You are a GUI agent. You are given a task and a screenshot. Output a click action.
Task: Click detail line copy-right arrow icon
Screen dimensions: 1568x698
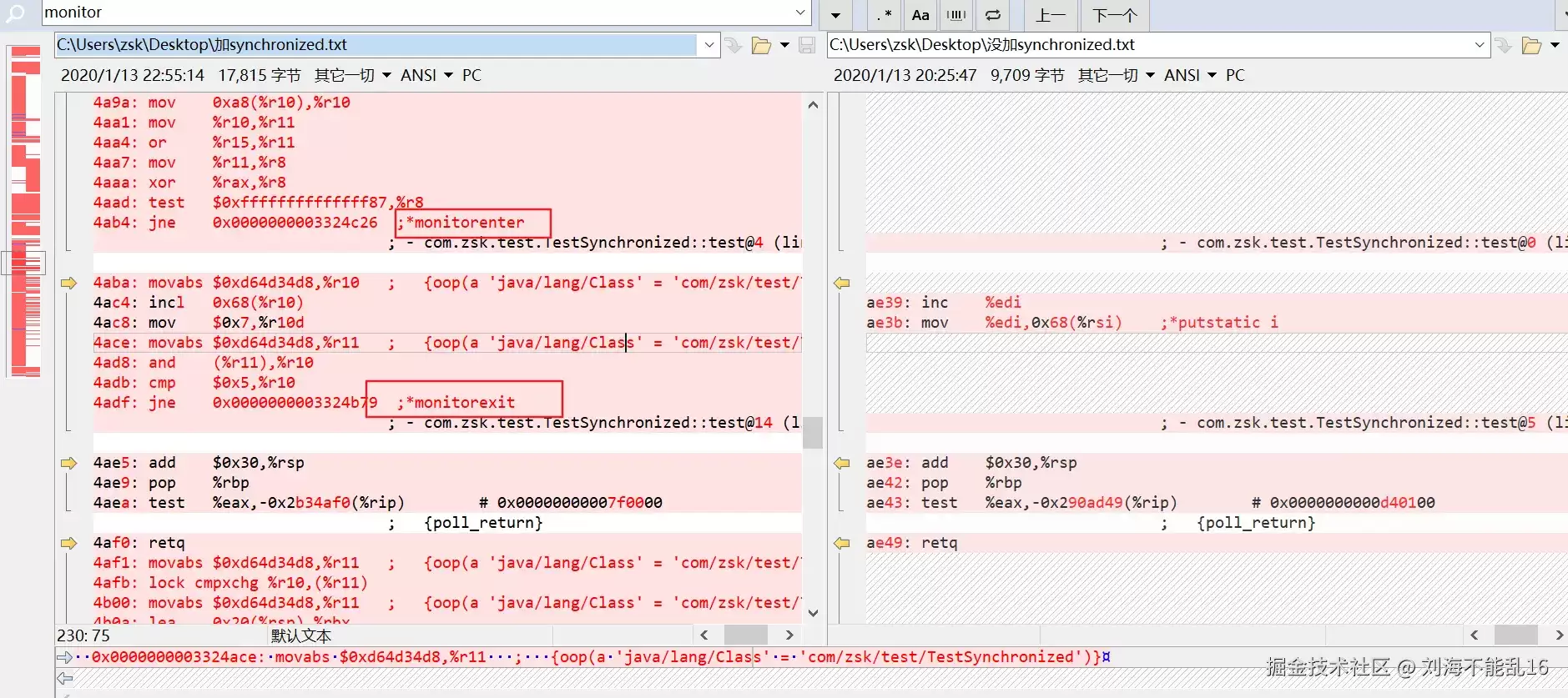[x=64, y=657]
